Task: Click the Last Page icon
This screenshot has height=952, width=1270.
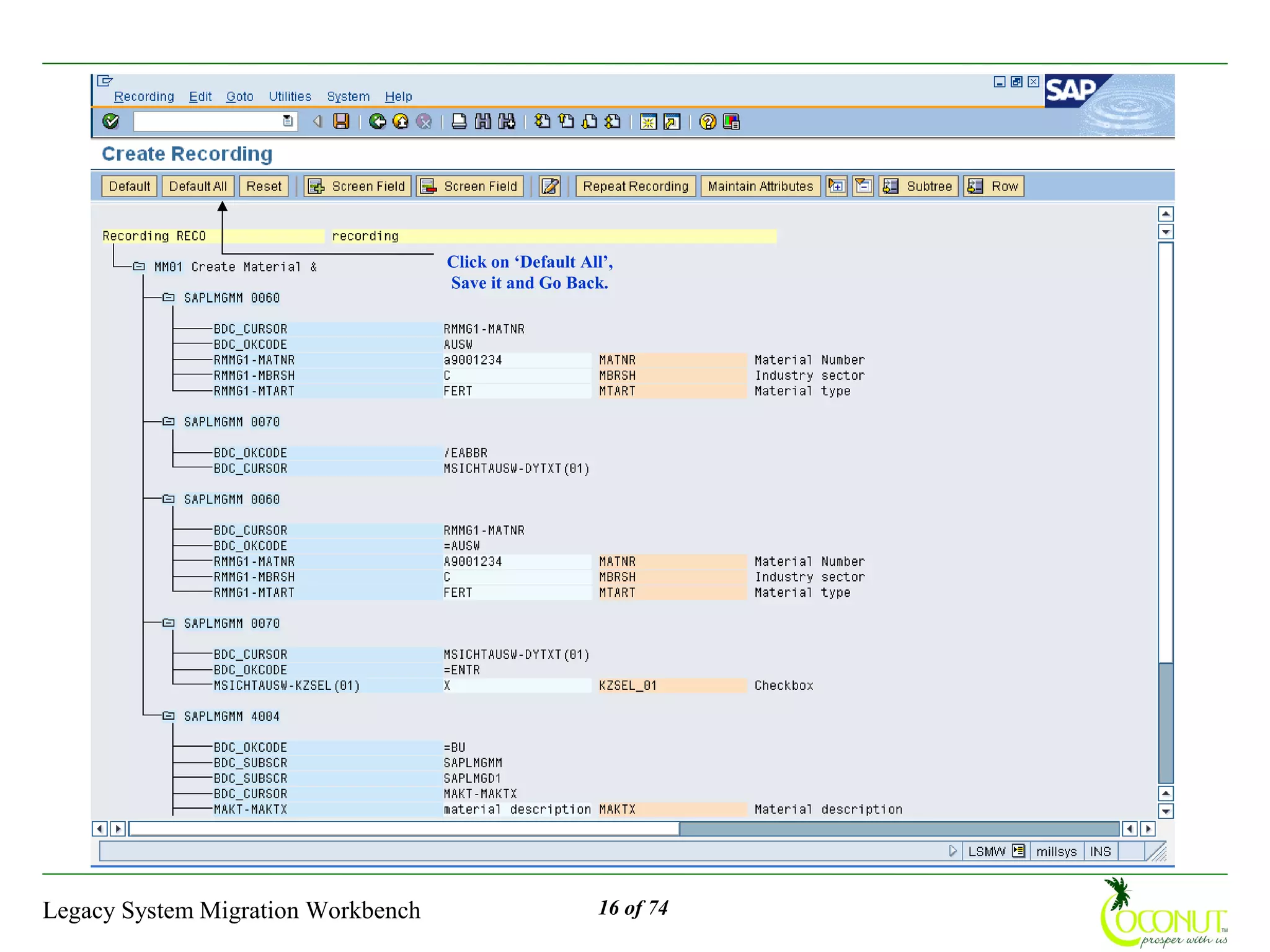Action: pyautogui.click(x=613, y=121)
